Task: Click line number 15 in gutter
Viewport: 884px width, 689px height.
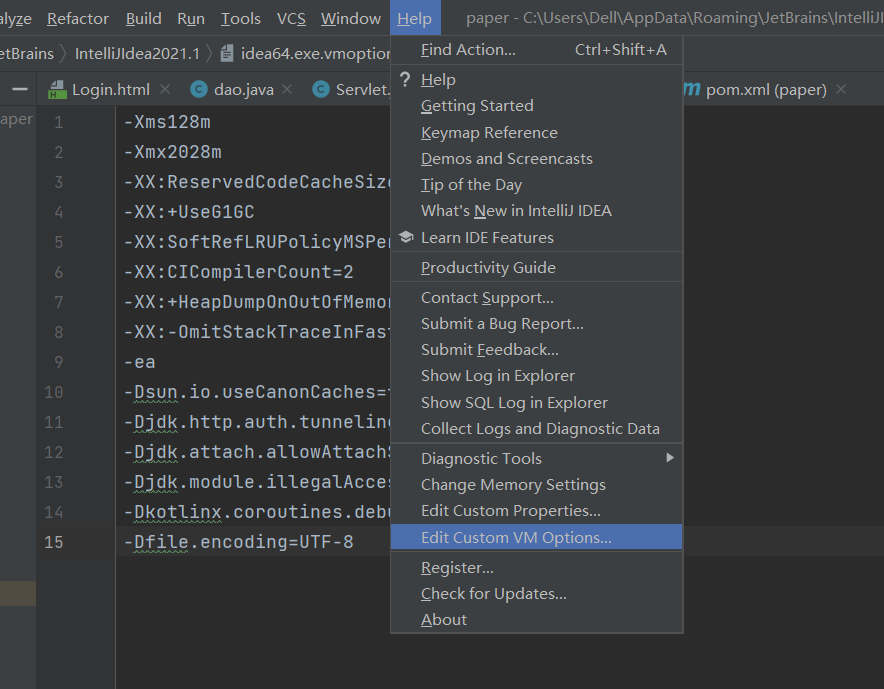Action: coord(54,542)
